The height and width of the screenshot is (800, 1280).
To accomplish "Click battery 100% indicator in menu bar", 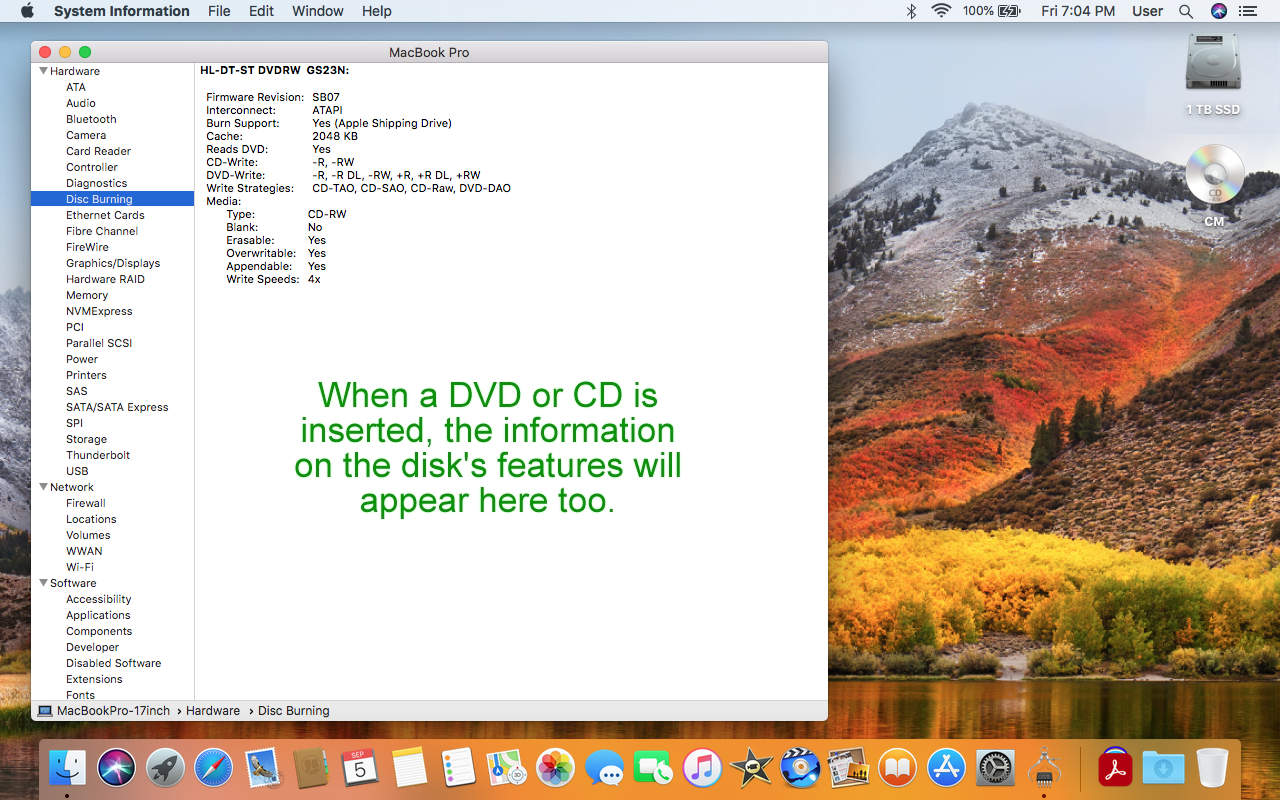I will pyautogui.click(x=991, y=11).
